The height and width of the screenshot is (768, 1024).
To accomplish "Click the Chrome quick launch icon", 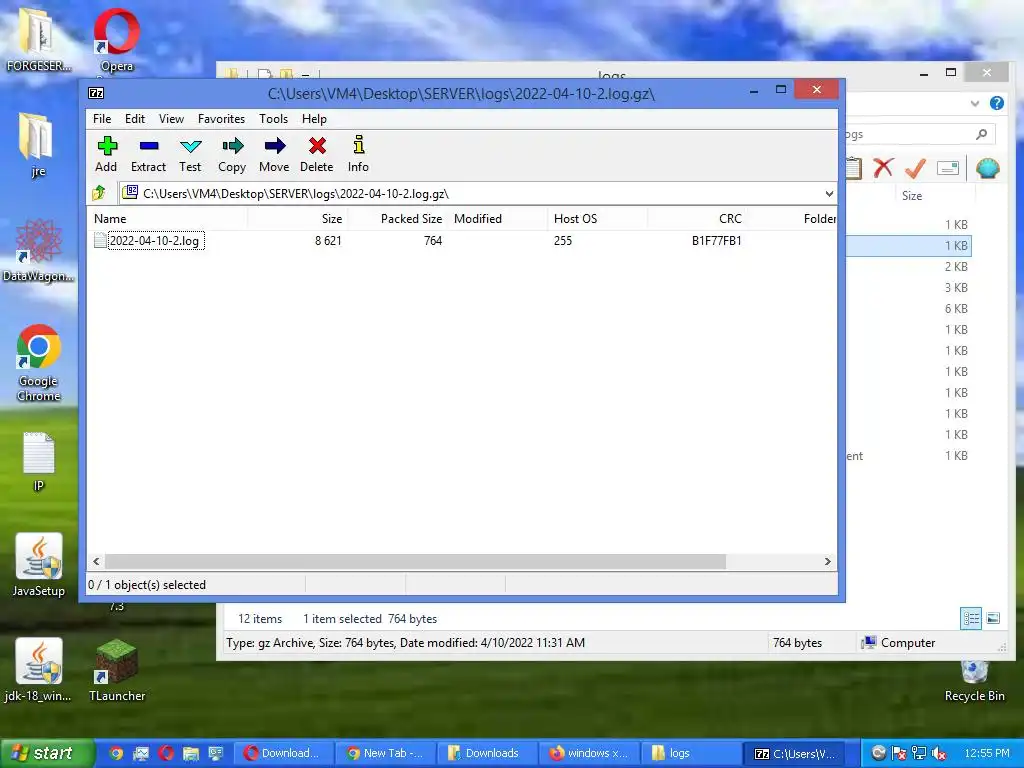I will [x=116, y=754].
